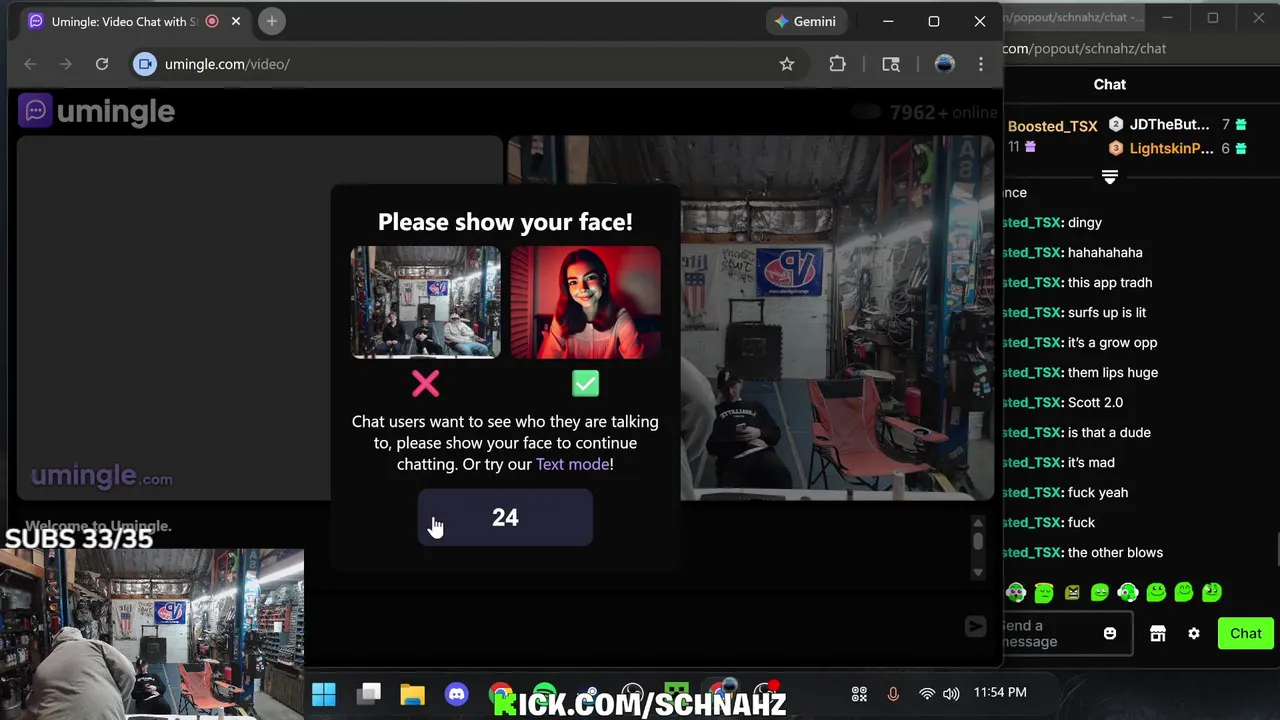Viewport: 1280px width, 720px height.
Task: Click chat message 'surfs up is lit'
Action: point(1107,312)
